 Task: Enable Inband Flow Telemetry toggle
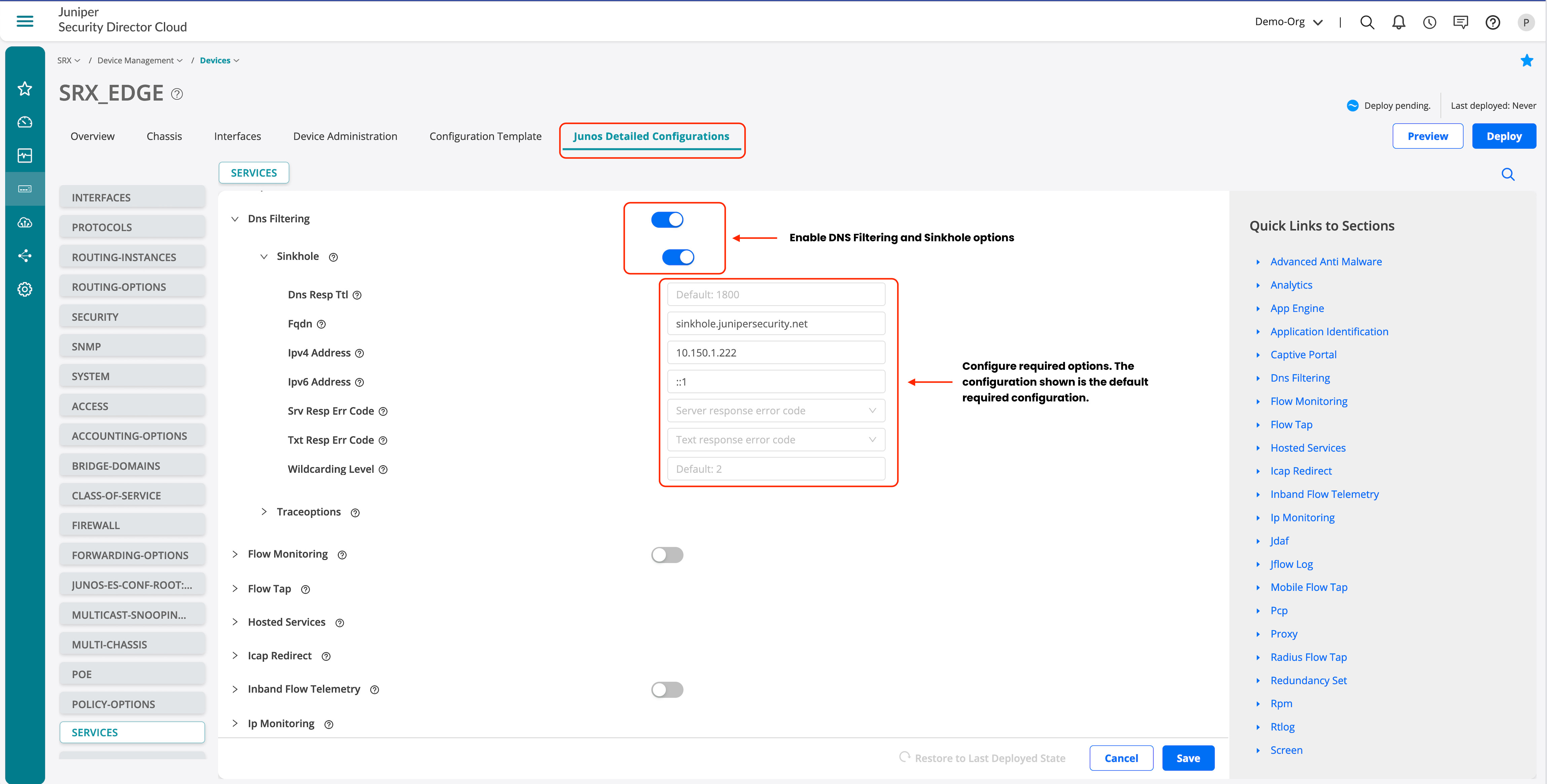[666, 689]
